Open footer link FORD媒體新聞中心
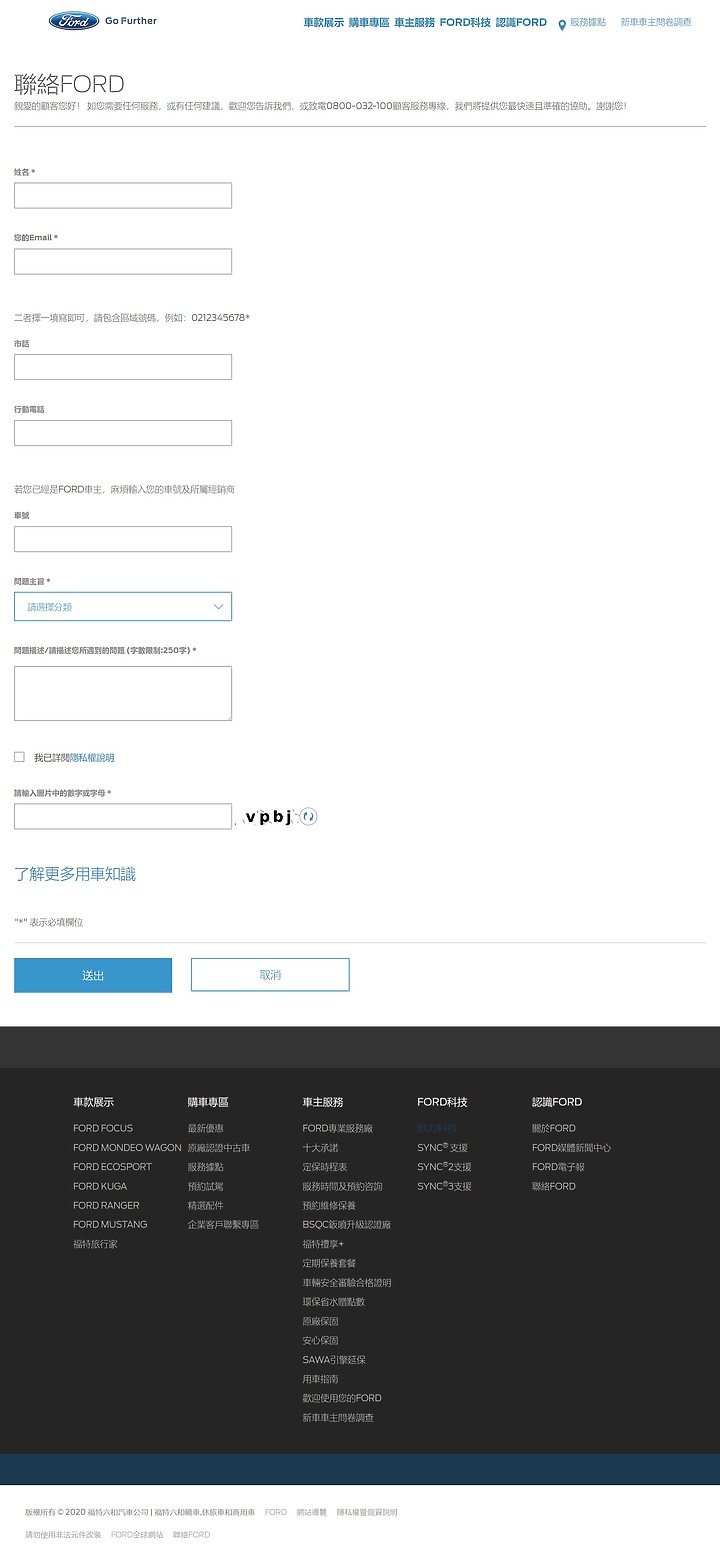Viewport: 720px width, 1562px height. click(571, 1148)
